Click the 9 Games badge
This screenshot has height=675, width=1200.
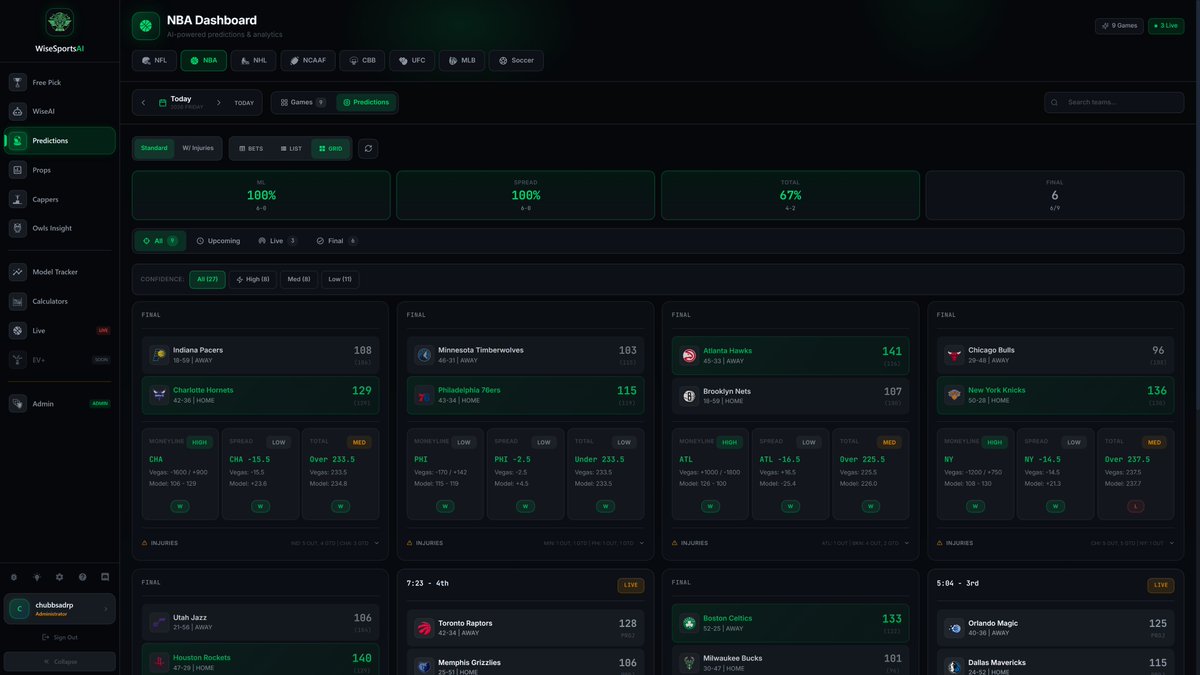tap(1120, 26)
